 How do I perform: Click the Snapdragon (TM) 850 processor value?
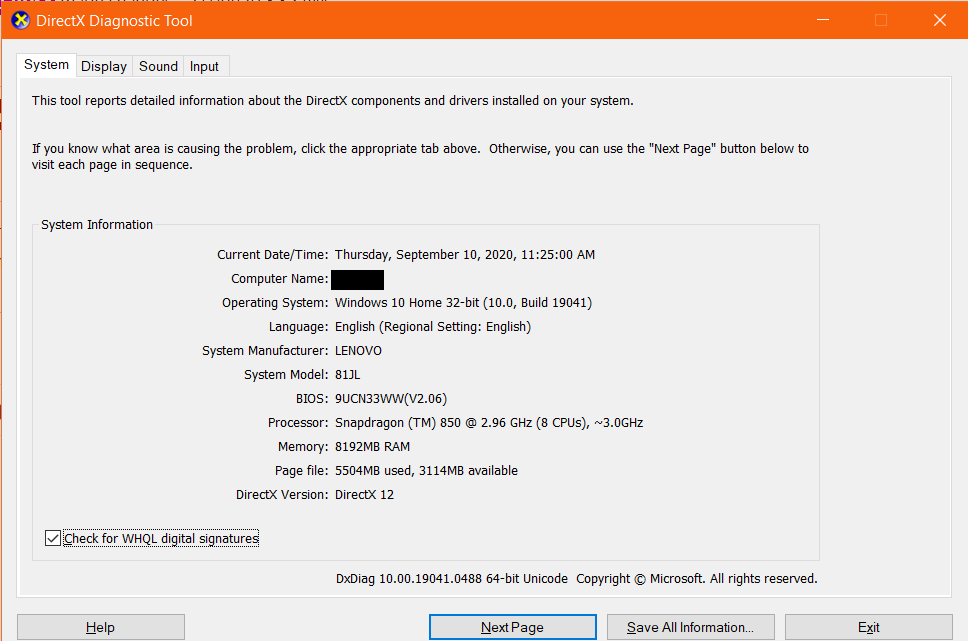coord(489,423)
